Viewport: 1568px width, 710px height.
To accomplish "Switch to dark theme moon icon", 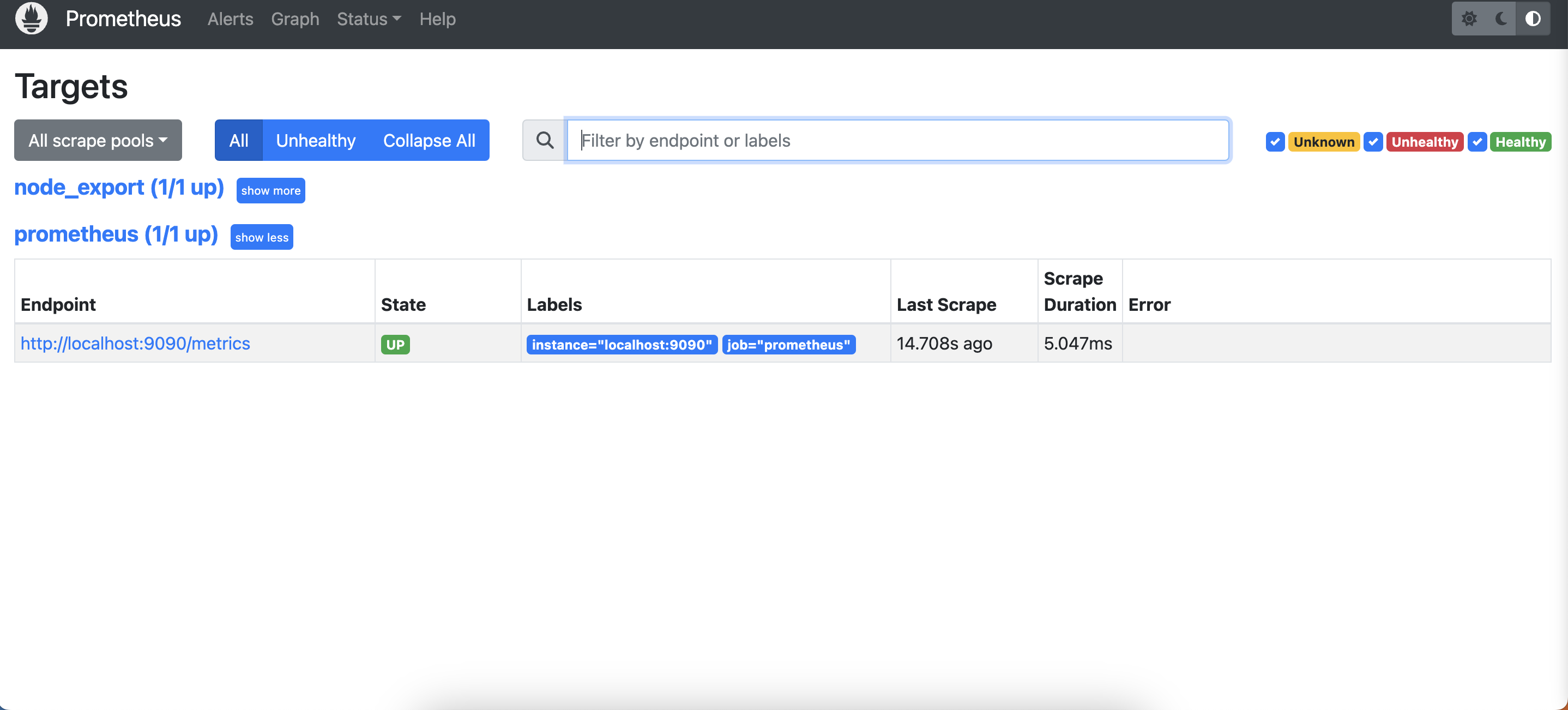I will (1501, 19).
